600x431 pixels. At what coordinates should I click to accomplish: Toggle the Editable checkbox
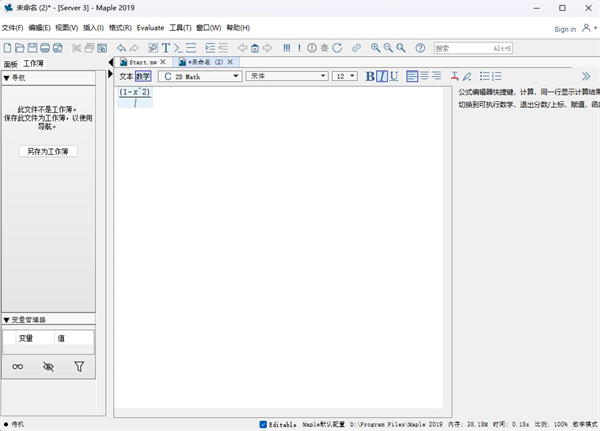264,424
